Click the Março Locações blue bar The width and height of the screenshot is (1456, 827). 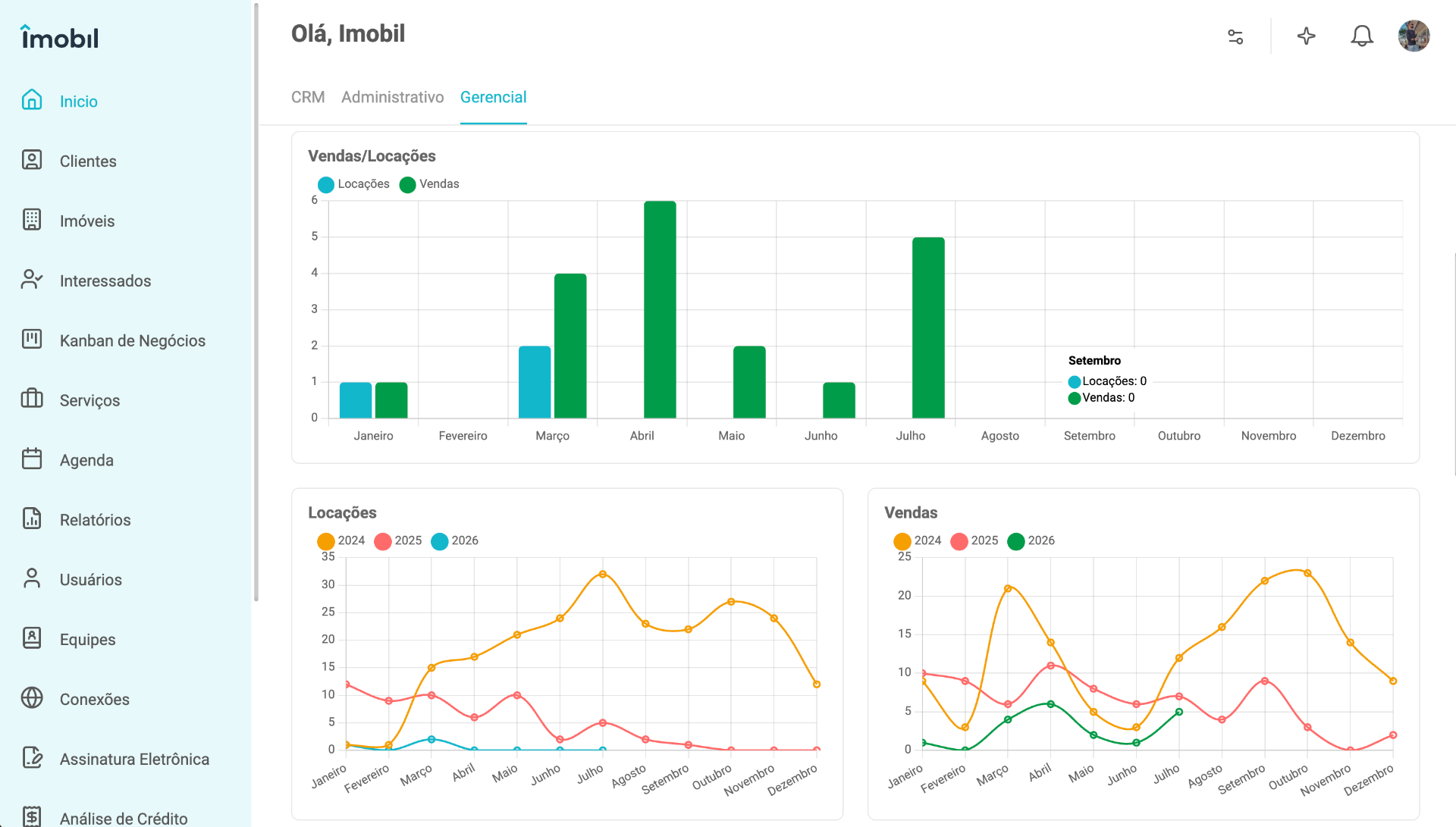[x=535, y=382]
